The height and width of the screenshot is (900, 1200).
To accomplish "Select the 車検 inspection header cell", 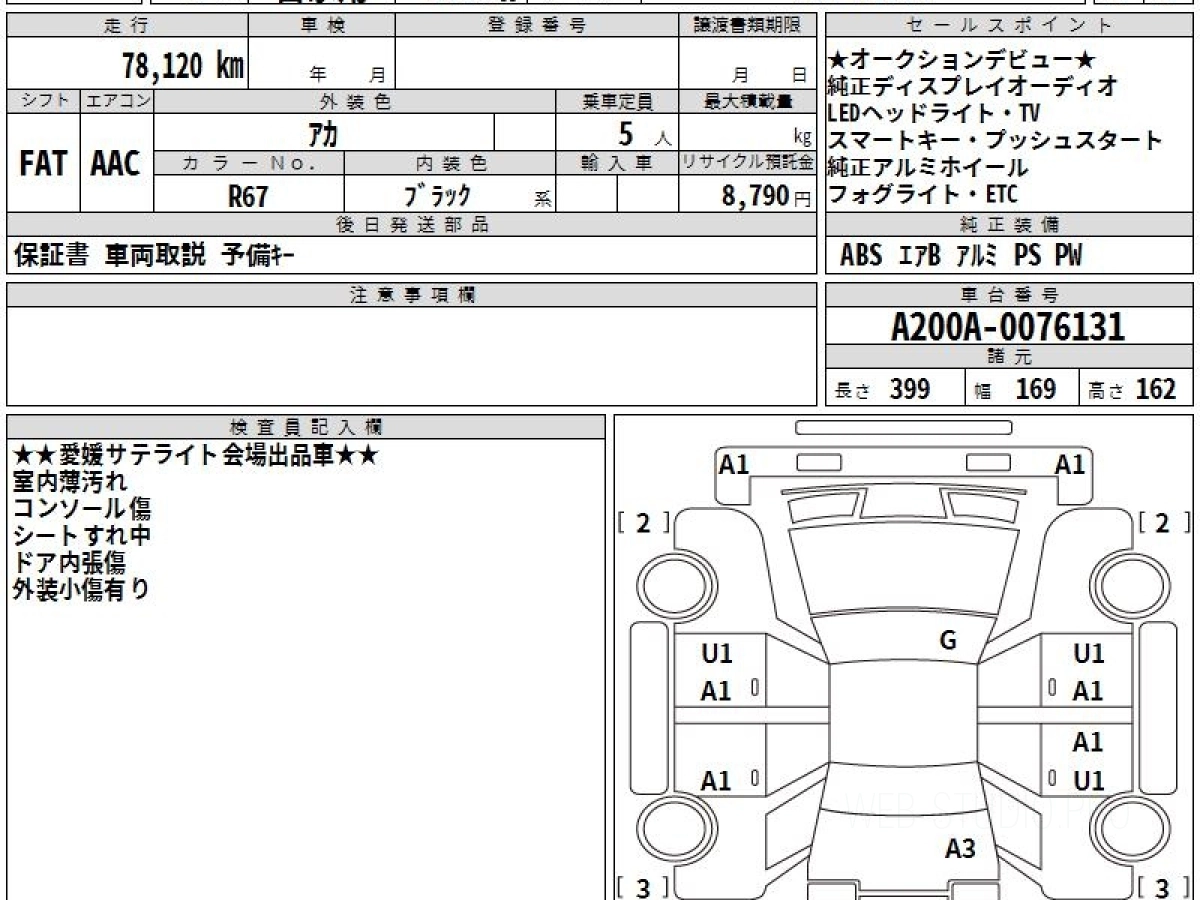I will coord(322,26).
